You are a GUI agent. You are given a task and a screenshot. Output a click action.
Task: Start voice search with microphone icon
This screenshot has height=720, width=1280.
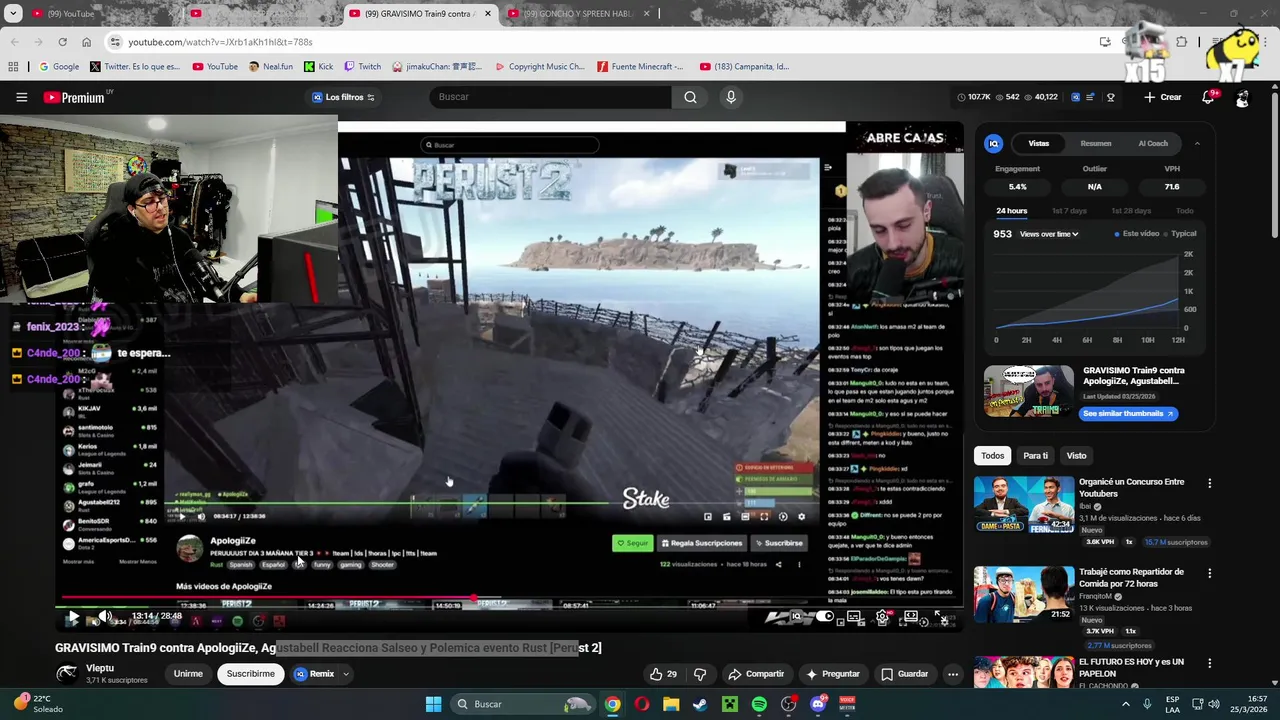731,97
